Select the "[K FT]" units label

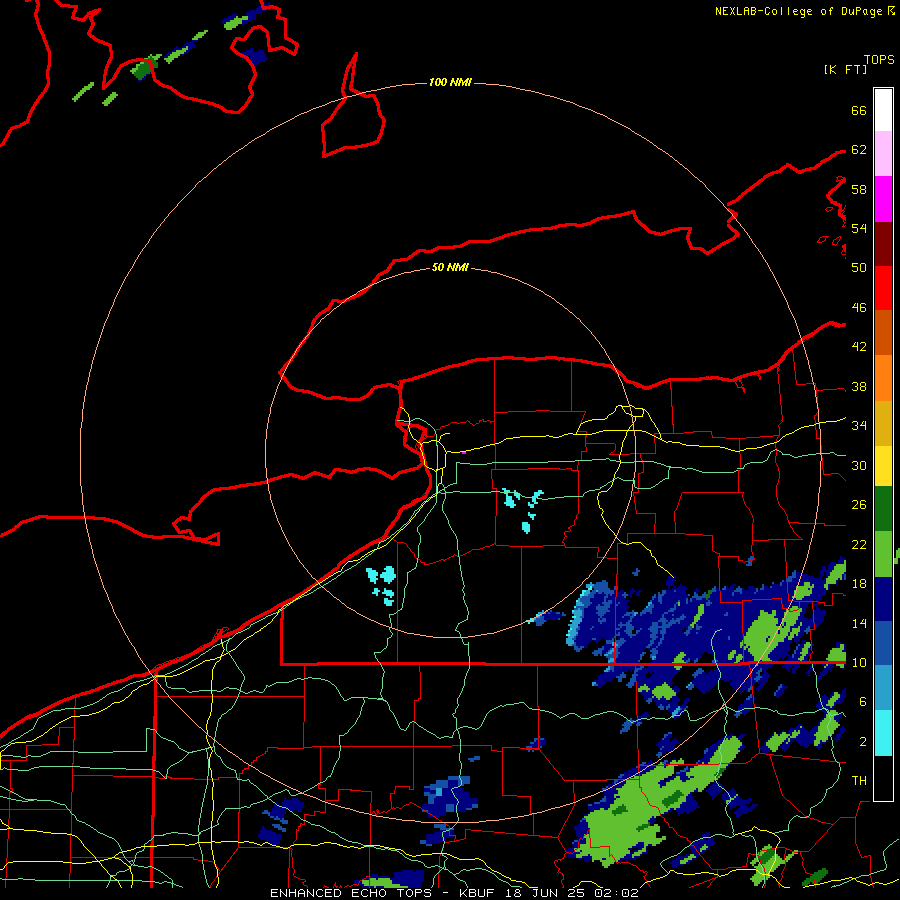[x=845, y=69]
